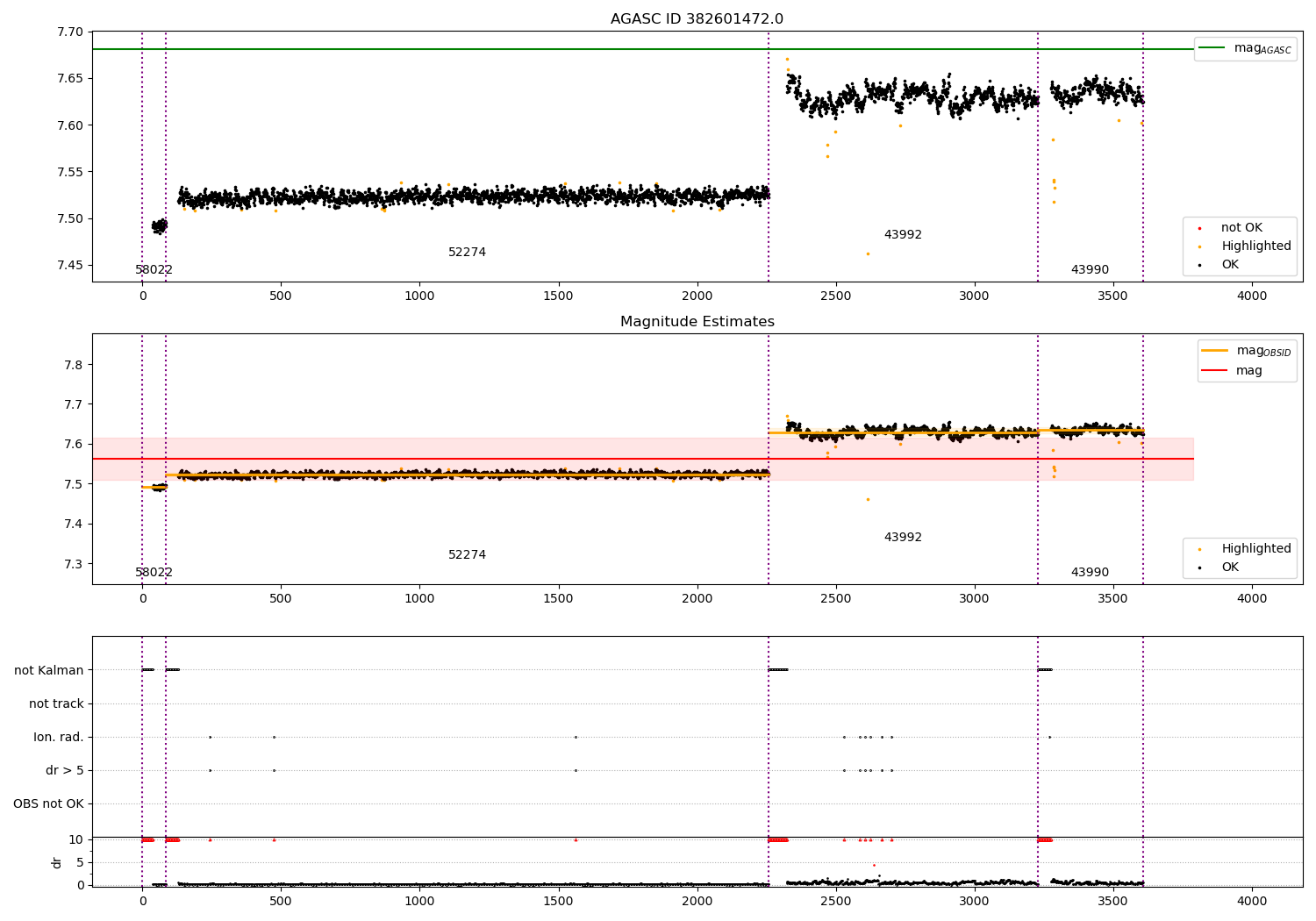Click the 'Magnitude Estimates' plot title
This screenshot has width=1316, height=921.
pyautogui.click(x=697, y=322)
